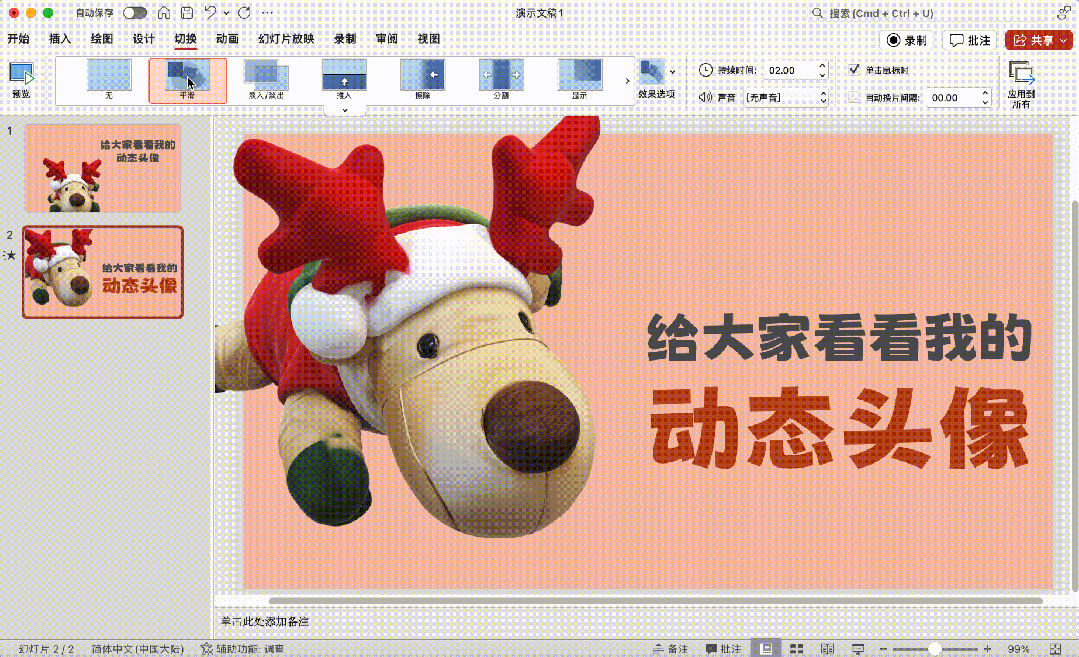Click the Home icon in title bar
Screen dimensions: 1079x657
(x=164, y=13)
